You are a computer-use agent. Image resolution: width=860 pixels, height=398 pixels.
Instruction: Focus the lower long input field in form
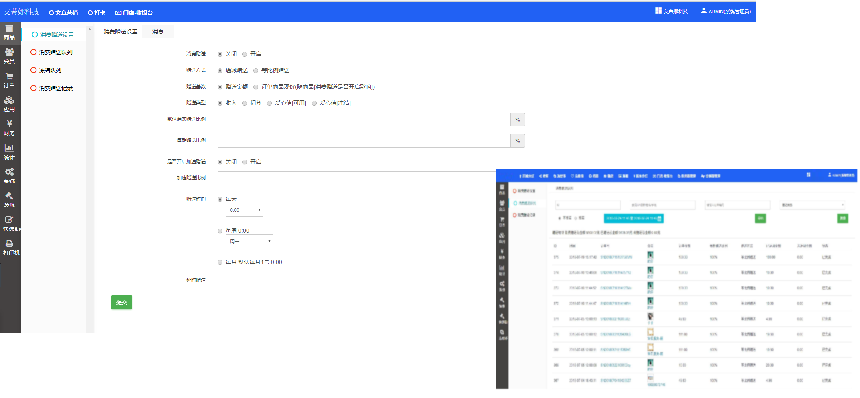364,141
